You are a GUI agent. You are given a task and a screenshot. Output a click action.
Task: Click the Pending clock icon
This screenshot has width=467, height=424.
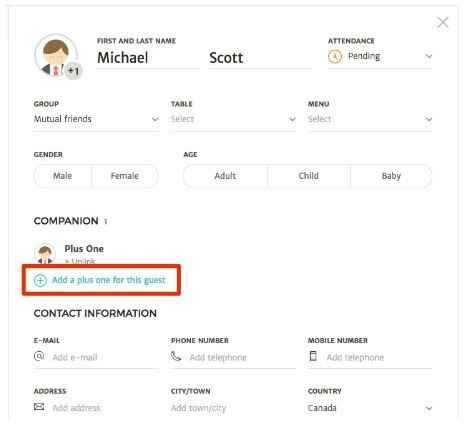tap(335, 56)
